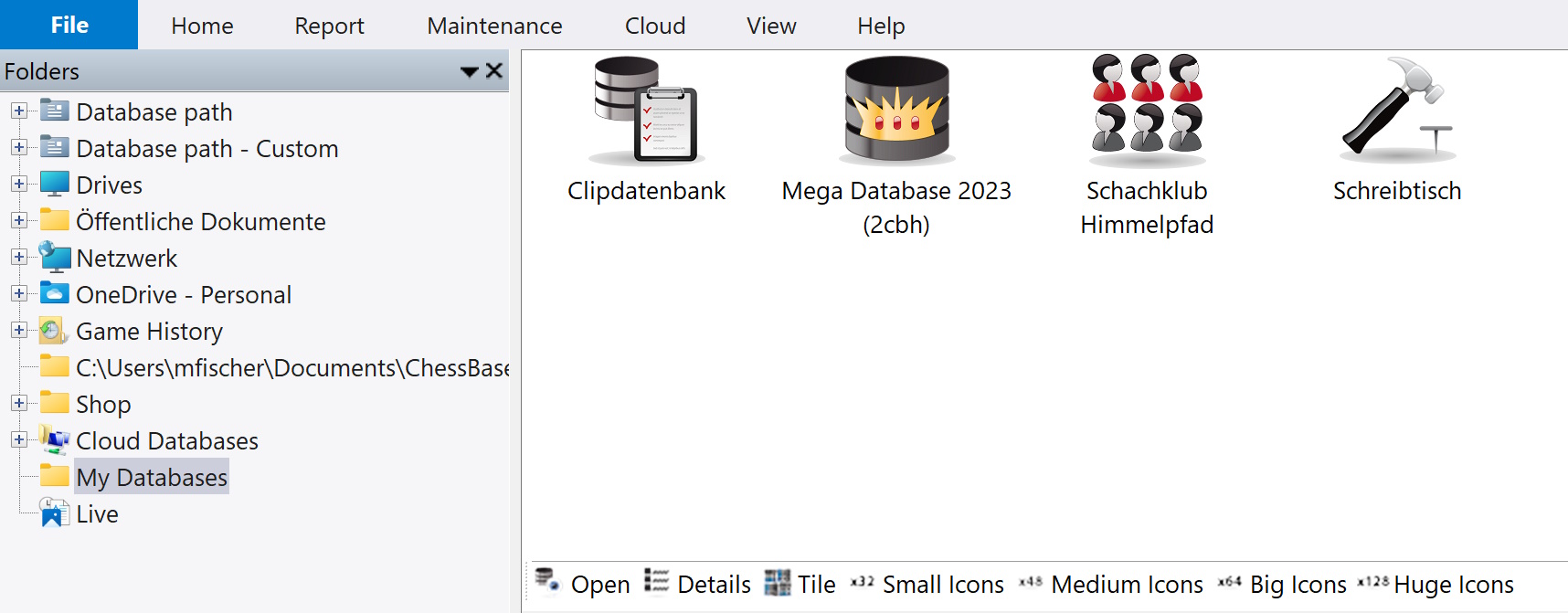Select the Live tree label

point(97,514)
